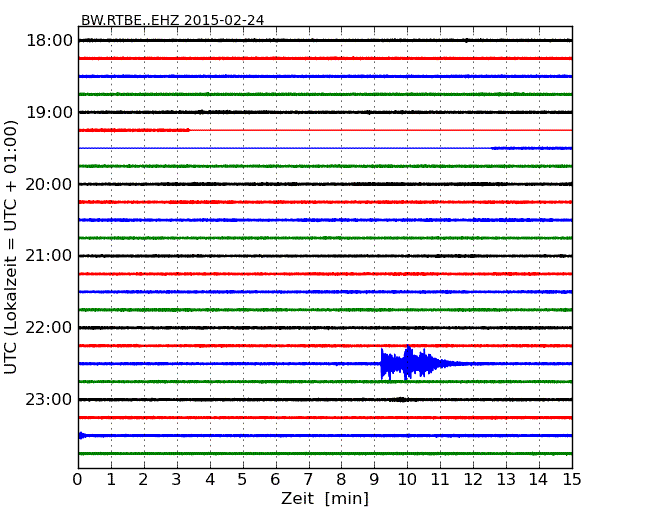
Task: Click the 3 minute x-axis tick label
Action: click(x=177, y=479)
